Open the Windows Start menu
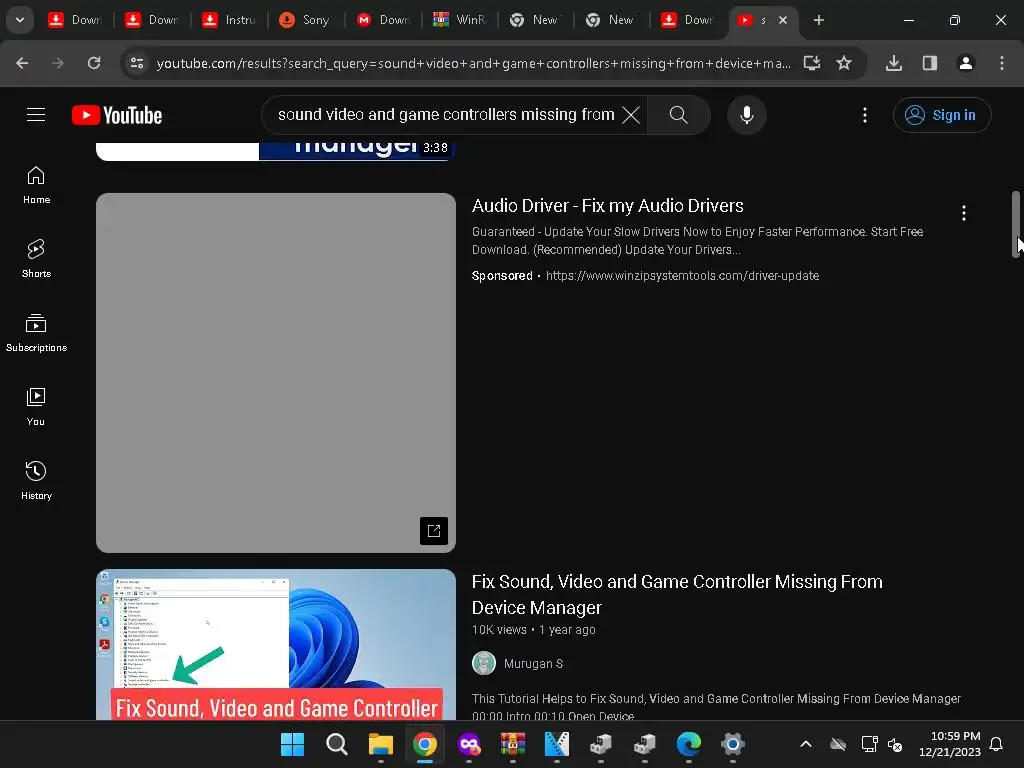 click(x=293, y=744)
